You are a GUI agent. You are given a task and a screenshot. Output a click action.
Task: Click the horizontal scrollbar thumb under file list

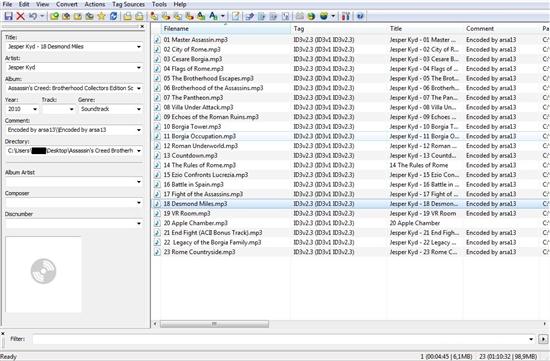pos(214,324)
